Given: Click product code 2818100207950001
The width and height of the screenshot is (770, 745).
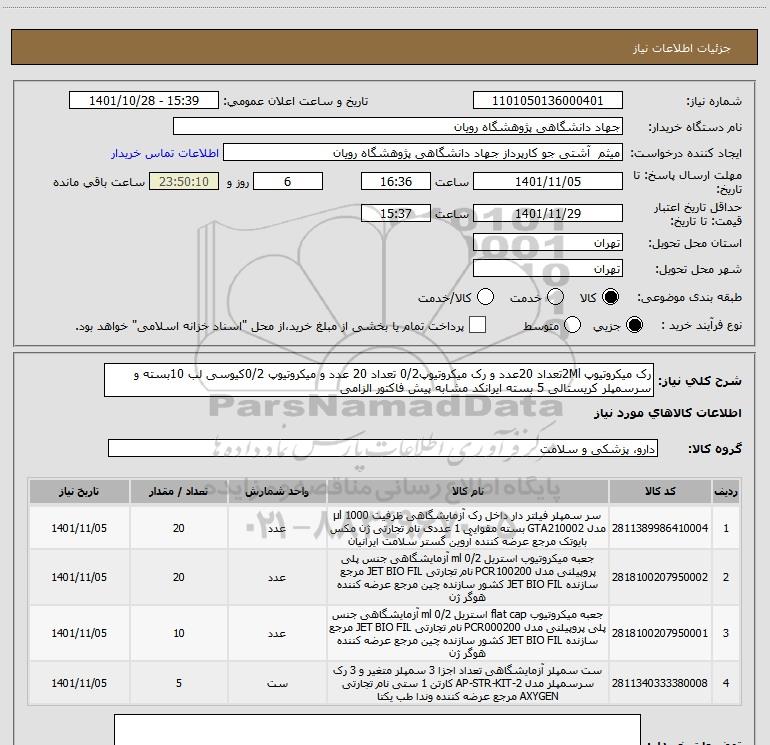Looking at the screenshot, I should click(660, 633).
